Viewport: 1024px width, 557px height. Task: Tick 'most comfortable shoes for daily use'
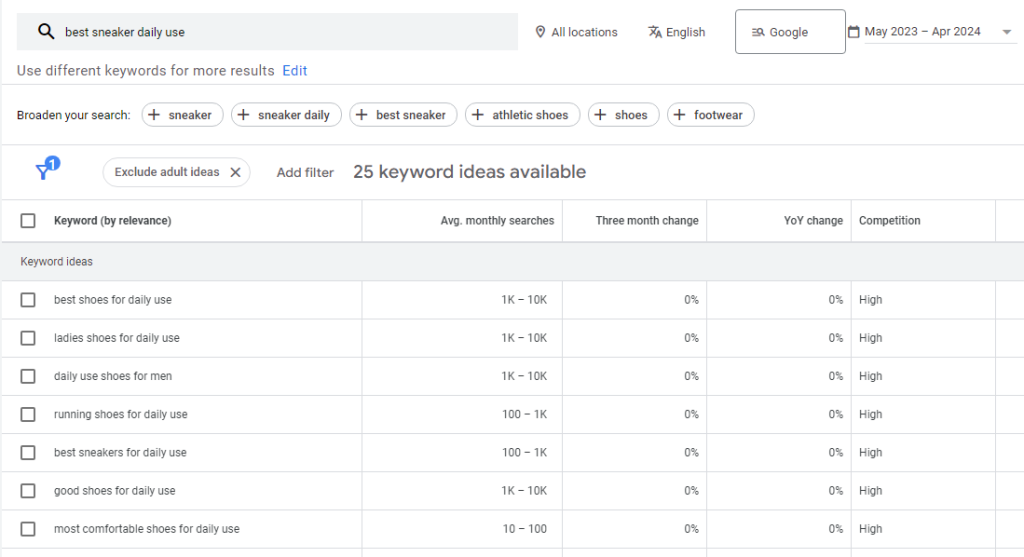(28, 529)
